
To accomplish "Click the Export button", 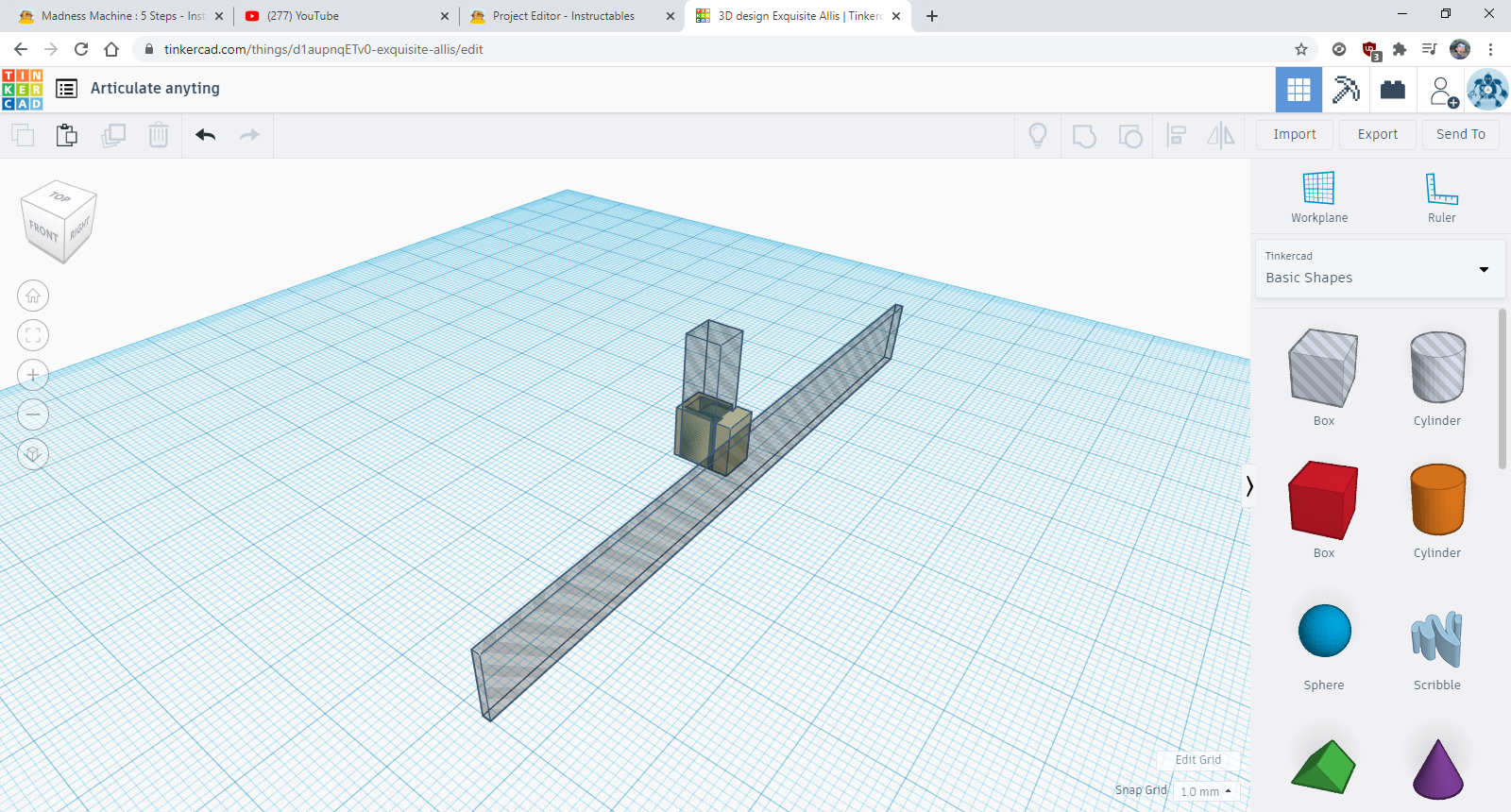I will click(x=1378, y=134).
